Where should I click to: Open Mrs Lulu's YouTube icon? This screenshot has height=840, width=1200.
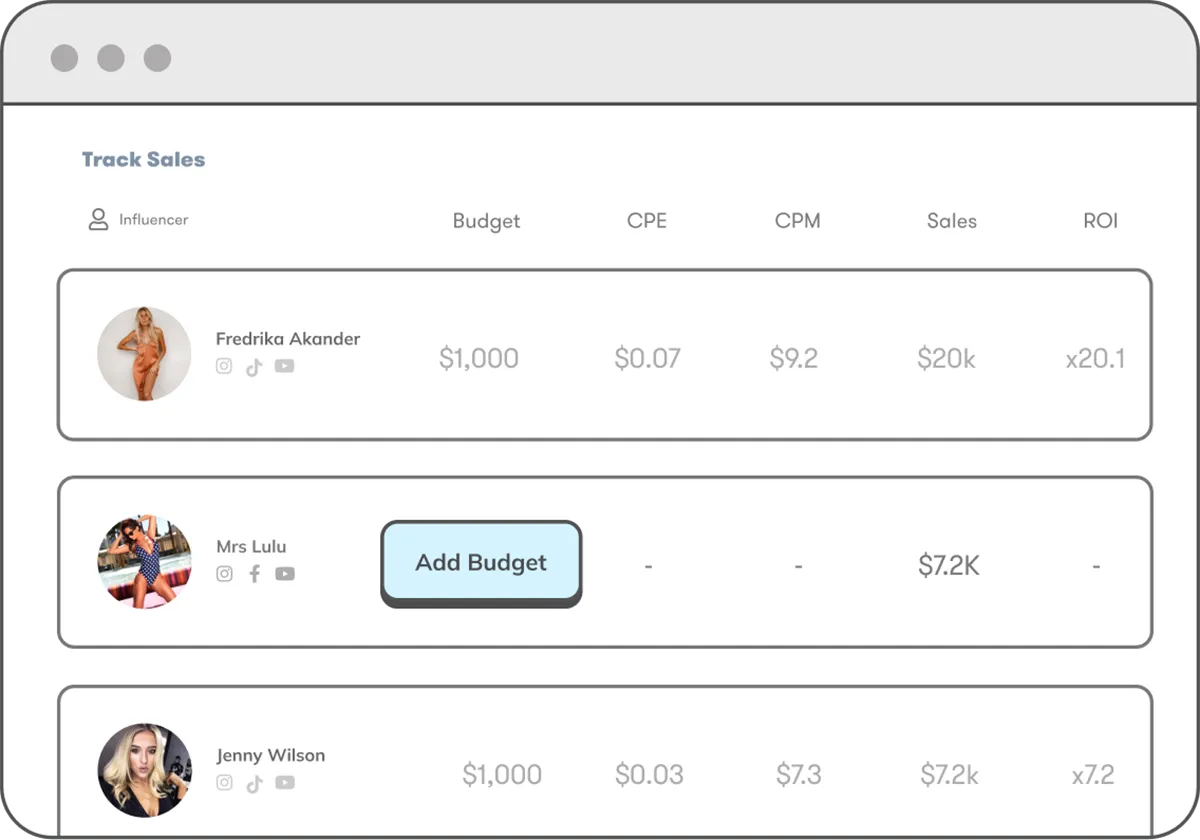pos(285,574)
